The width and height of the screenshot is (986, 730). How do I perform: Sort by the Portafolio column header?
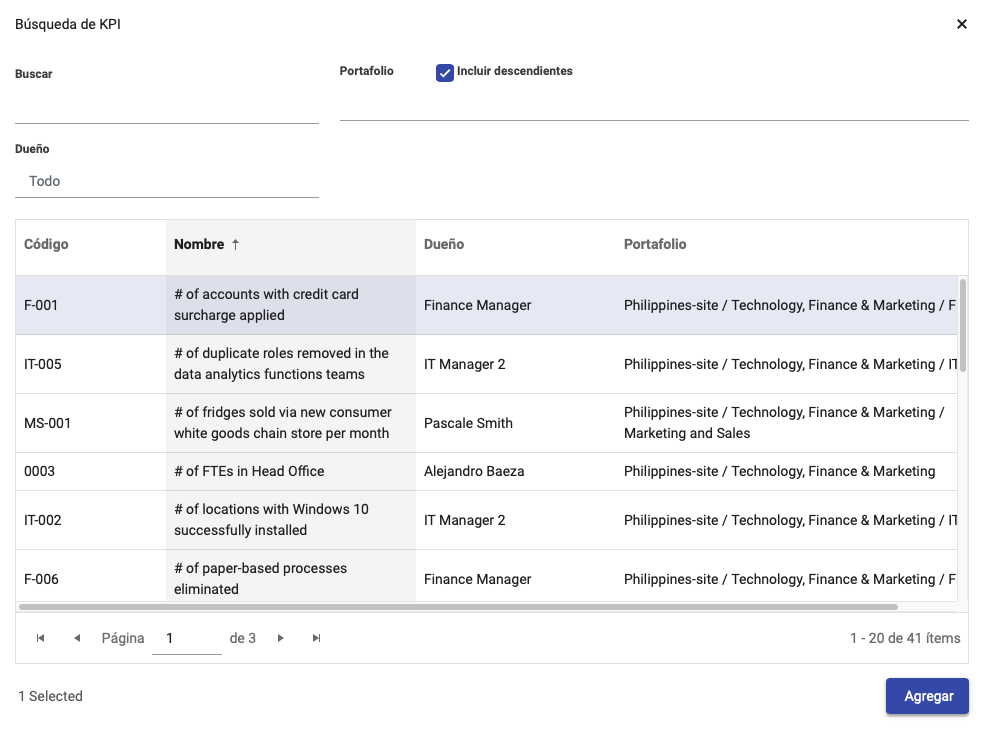coord(655,244)
